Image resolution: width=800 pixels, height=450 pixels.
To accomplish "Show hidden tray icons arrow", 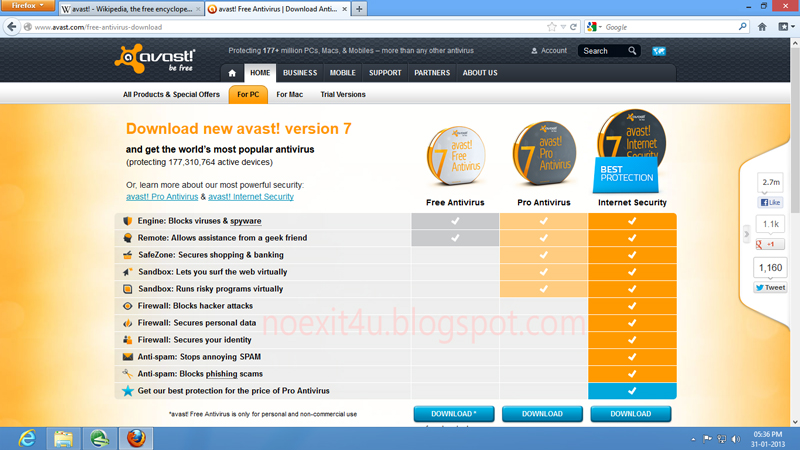I will point(693,439).
